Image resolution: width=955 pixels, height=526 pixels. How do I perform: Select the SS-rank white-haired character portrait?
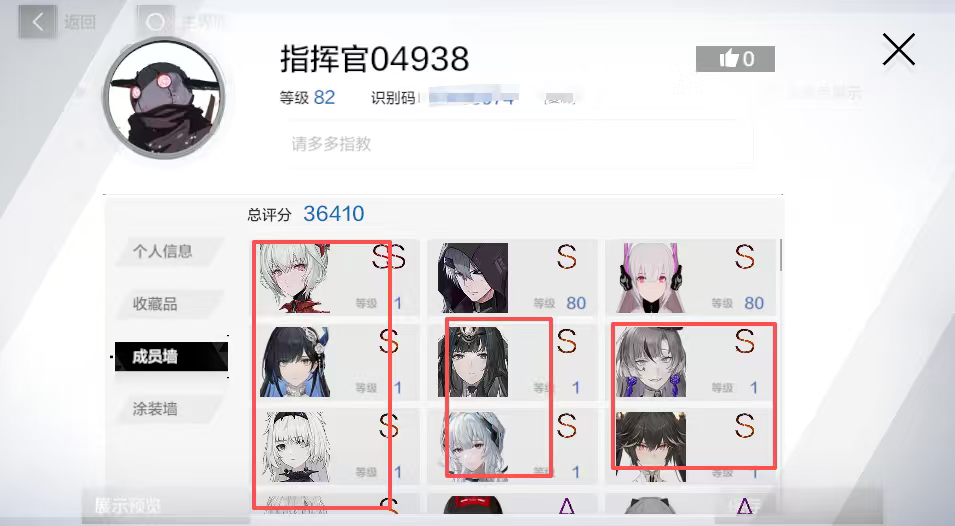pyautogui.click(x=295, y=278)
